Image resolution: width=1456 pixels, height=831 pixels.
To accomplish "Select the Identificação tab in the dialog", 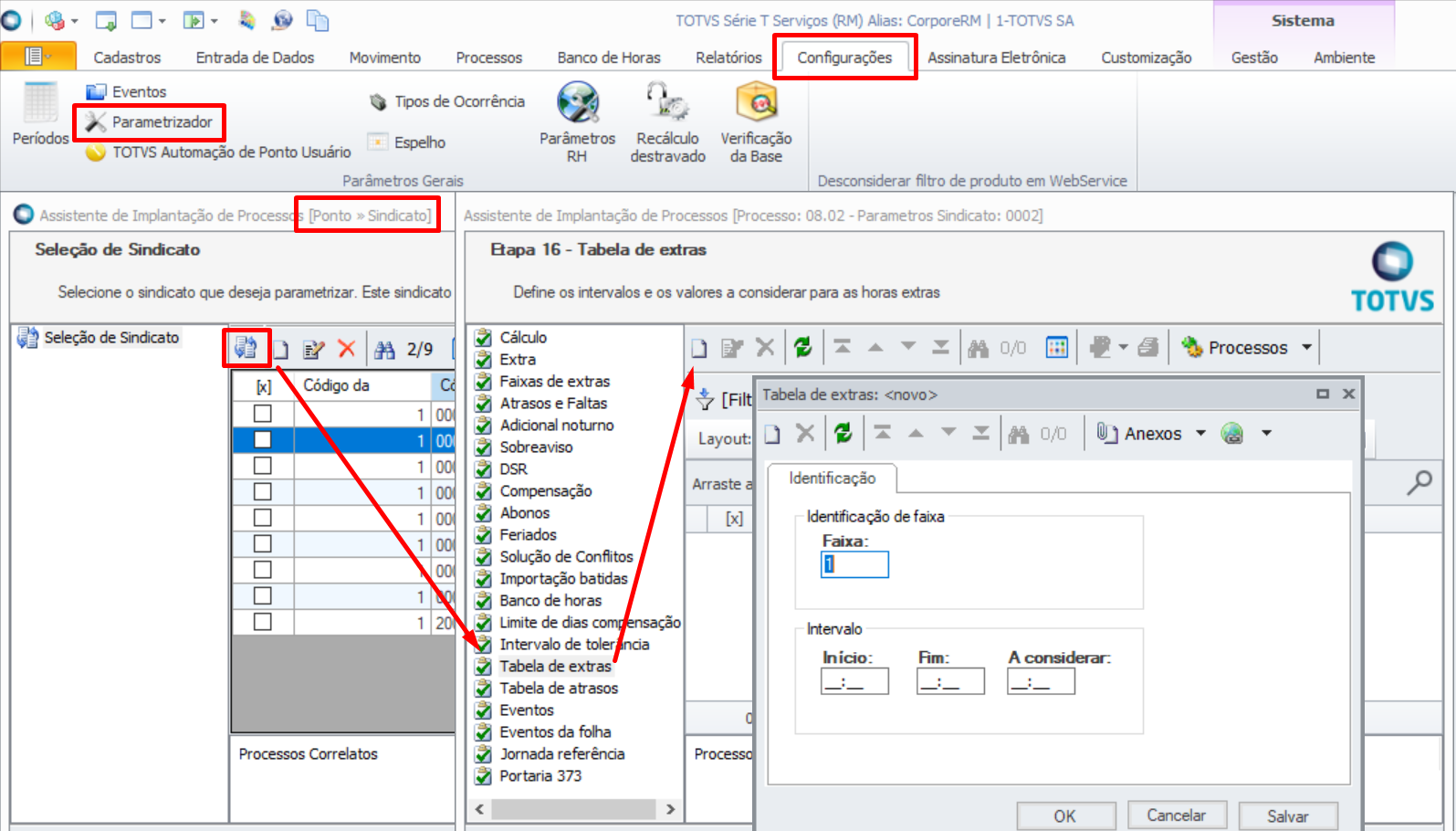I will 832,478.
